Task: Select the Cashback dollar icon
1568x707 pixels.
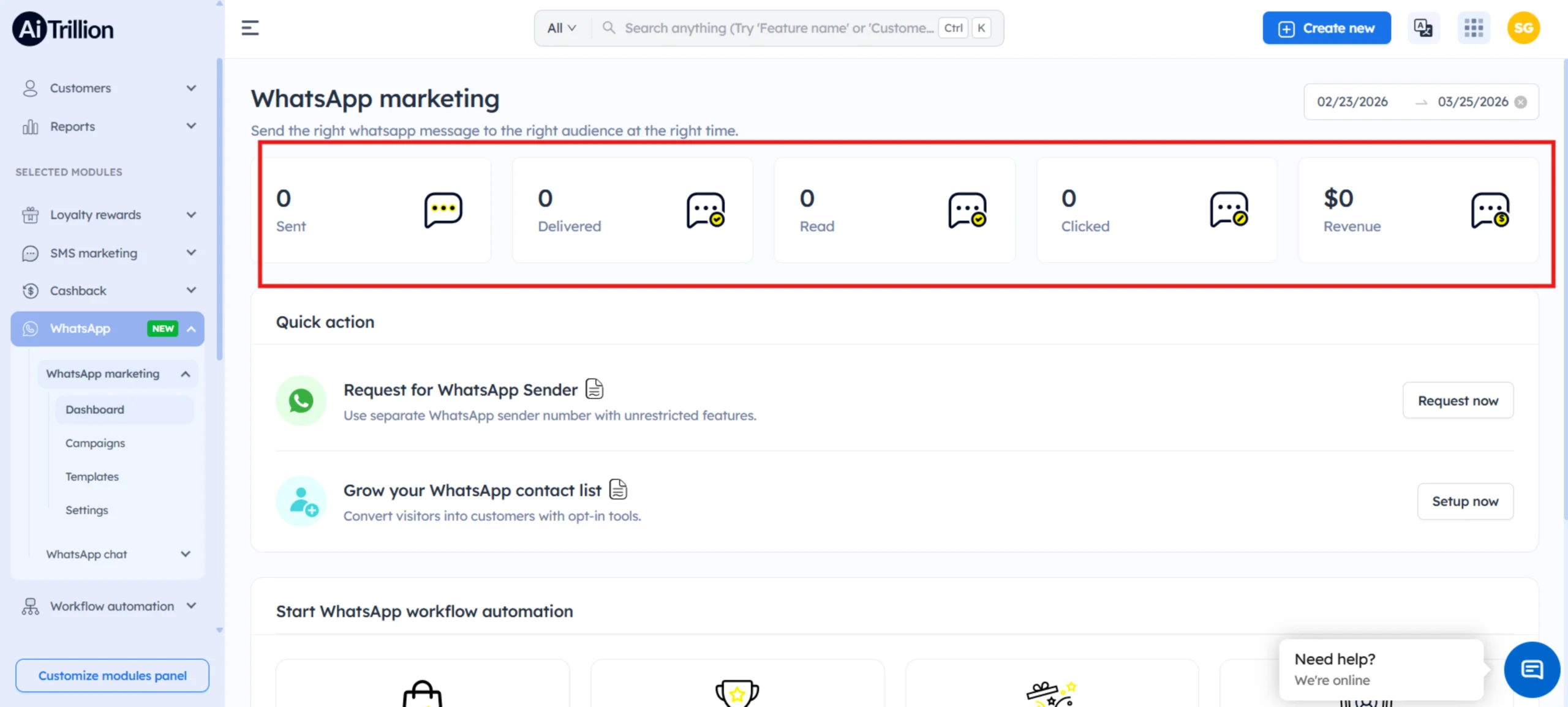Action: click(29, 290)
